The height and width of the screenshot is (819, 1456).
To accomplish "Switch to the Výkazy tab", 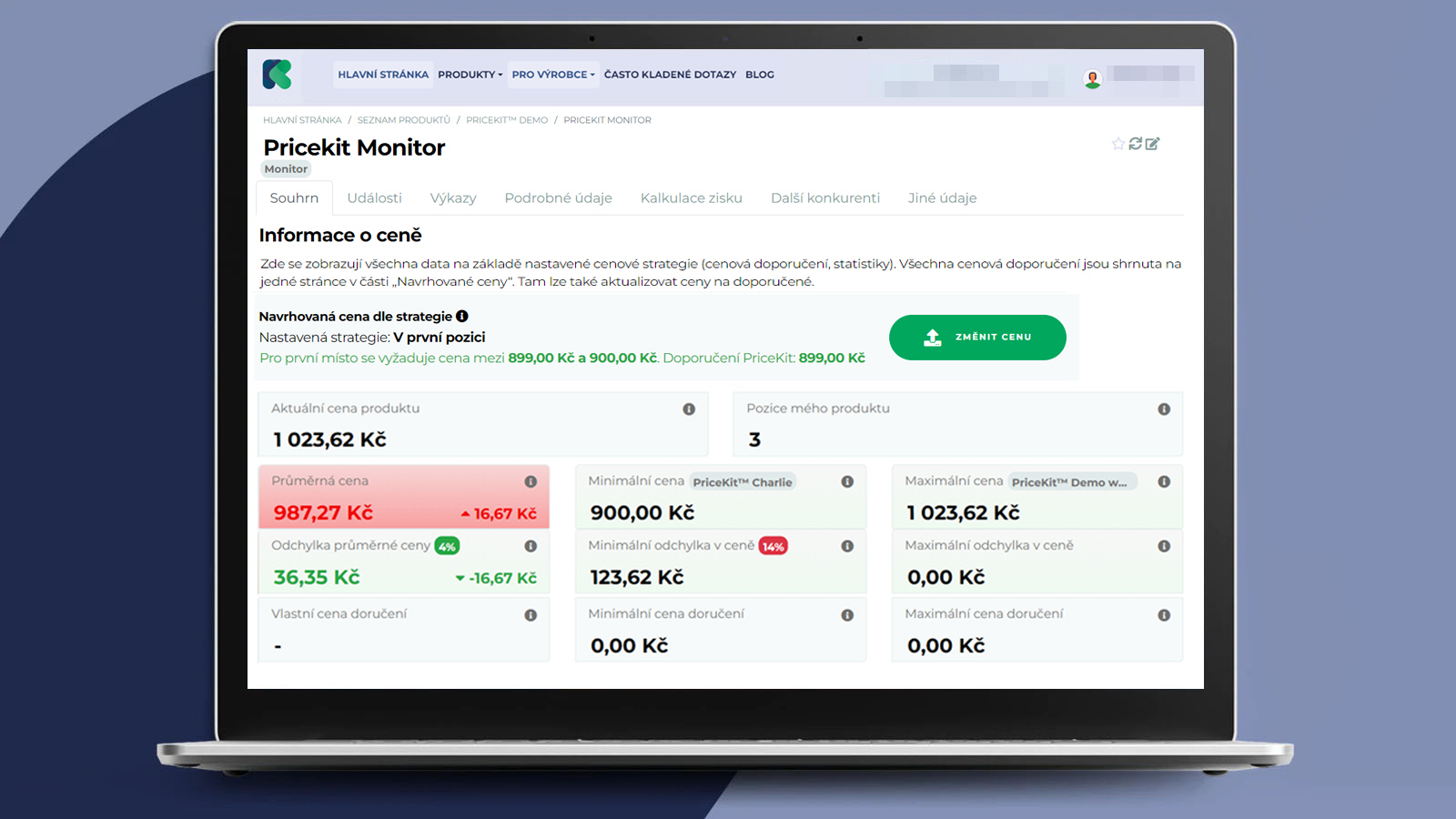I will click(x=453, y=198).
